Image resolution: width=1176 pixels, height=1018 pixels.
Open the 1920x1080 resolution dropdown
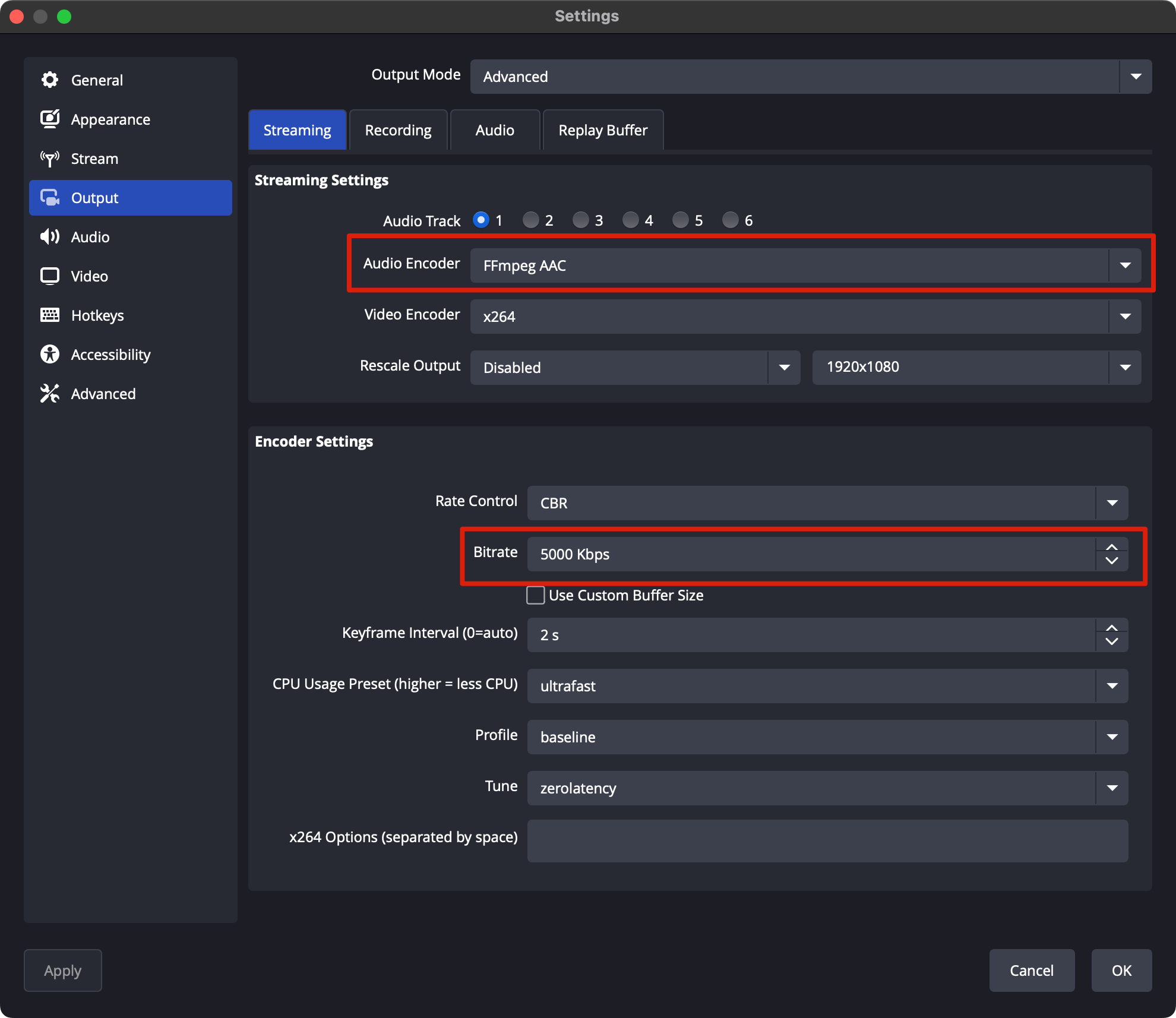(976, 367)
